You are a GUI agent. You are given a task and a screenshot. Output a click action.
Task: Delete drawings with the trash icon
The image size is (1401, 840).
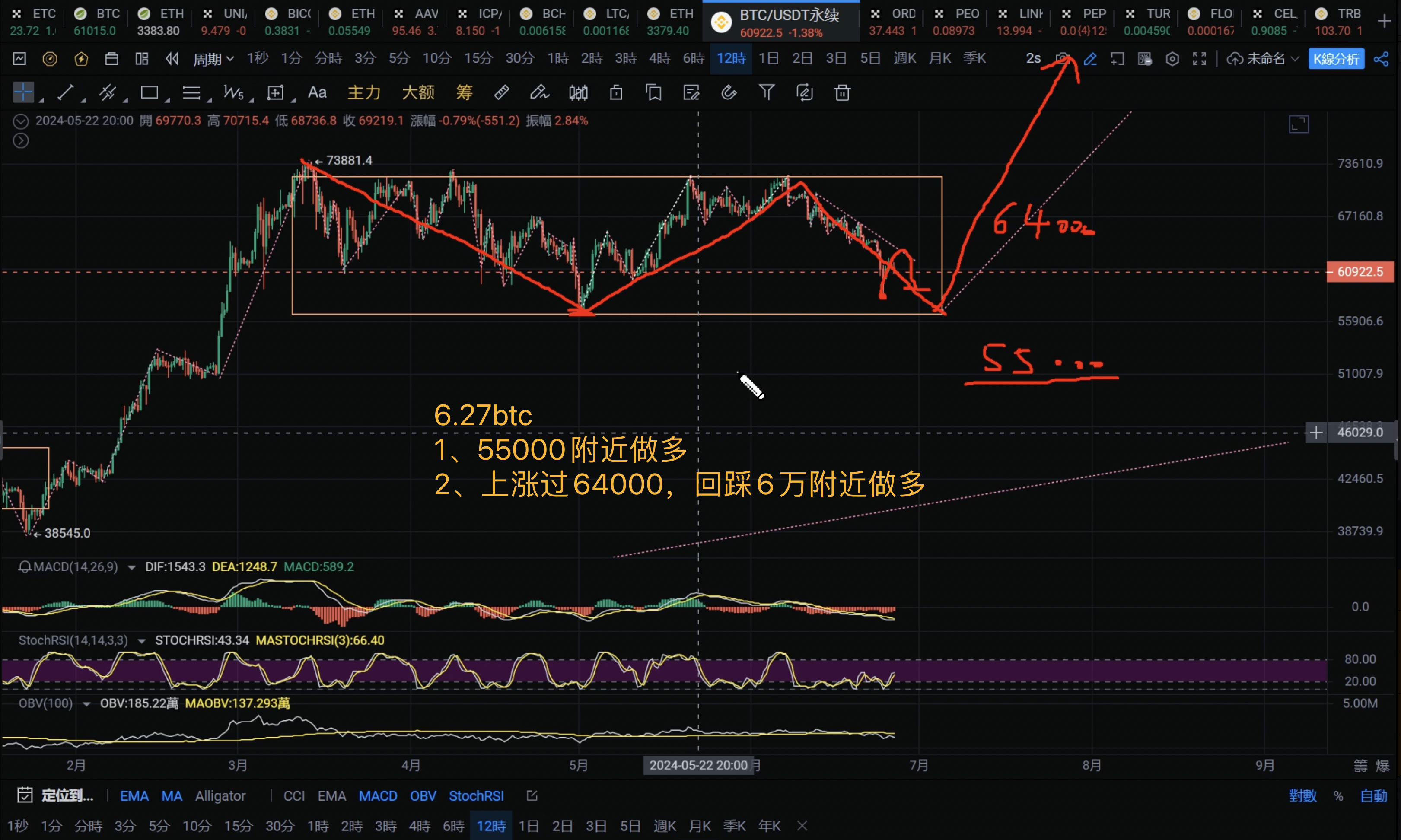click(x=842, y=92)
